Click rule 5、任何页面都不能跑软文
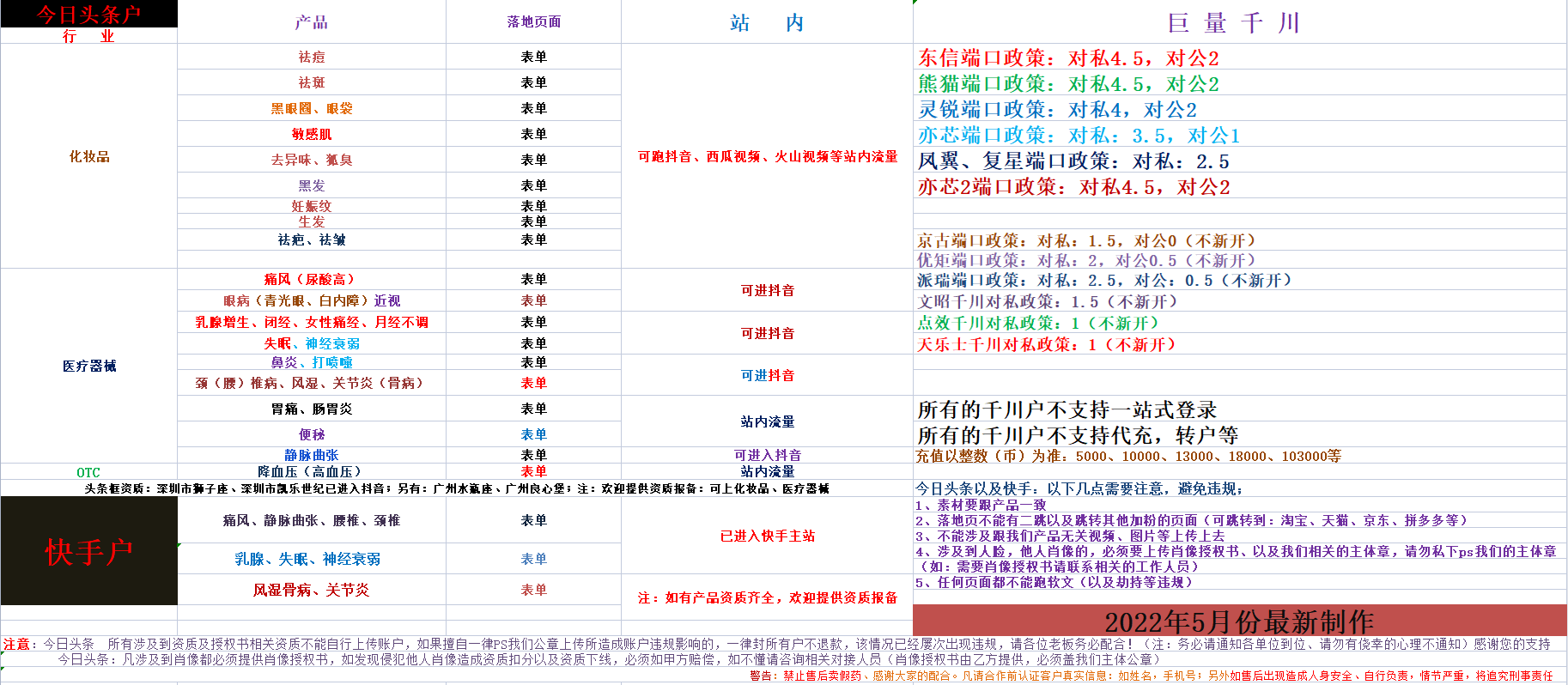1568x685 pixels. [1054, 582]
